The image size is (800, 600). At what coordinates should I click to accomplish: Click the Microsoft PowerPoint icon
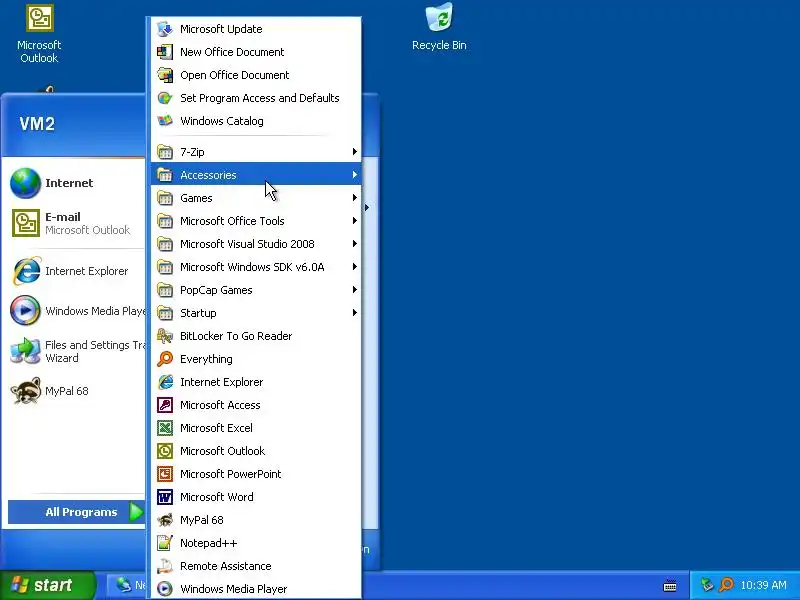click(164, 473)
